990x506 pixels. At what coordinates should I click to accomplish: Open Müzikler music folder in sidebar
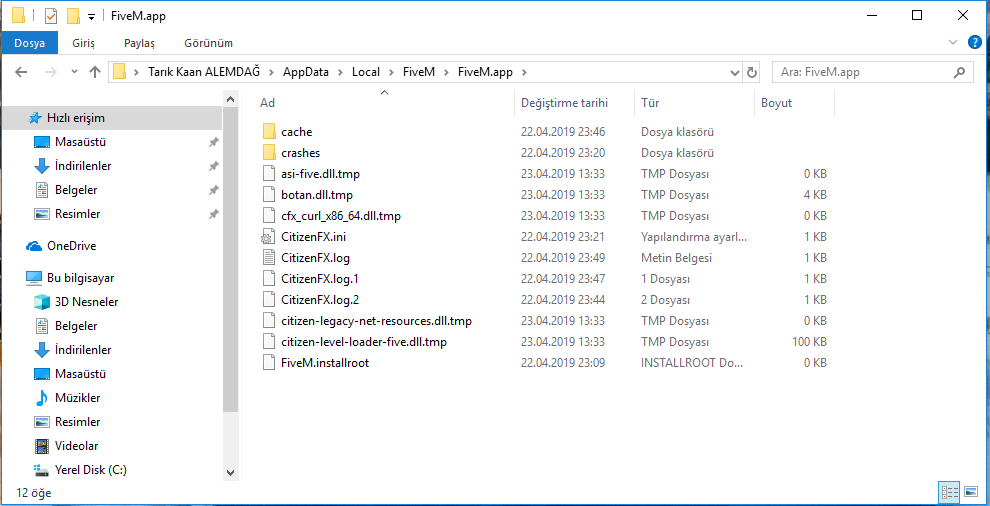click(76, 398)
